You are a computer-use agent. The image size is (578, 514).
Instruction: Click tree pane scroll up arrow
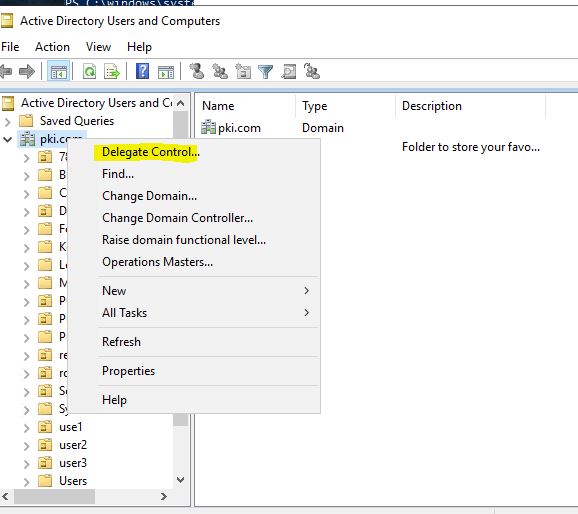tap(181, 103)
